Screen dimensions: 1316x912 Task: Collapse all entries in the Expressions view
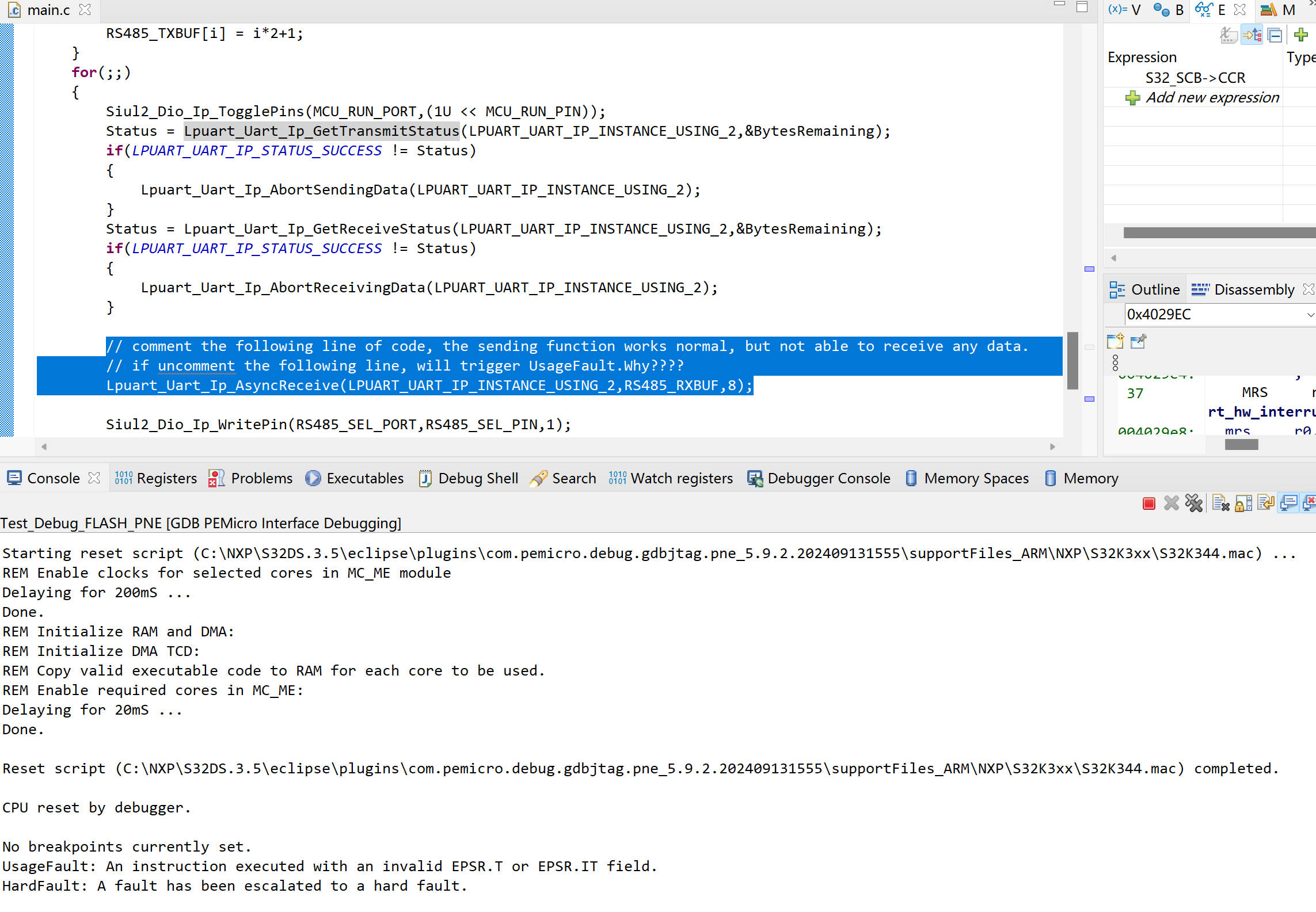click(x=1275, y=35)
